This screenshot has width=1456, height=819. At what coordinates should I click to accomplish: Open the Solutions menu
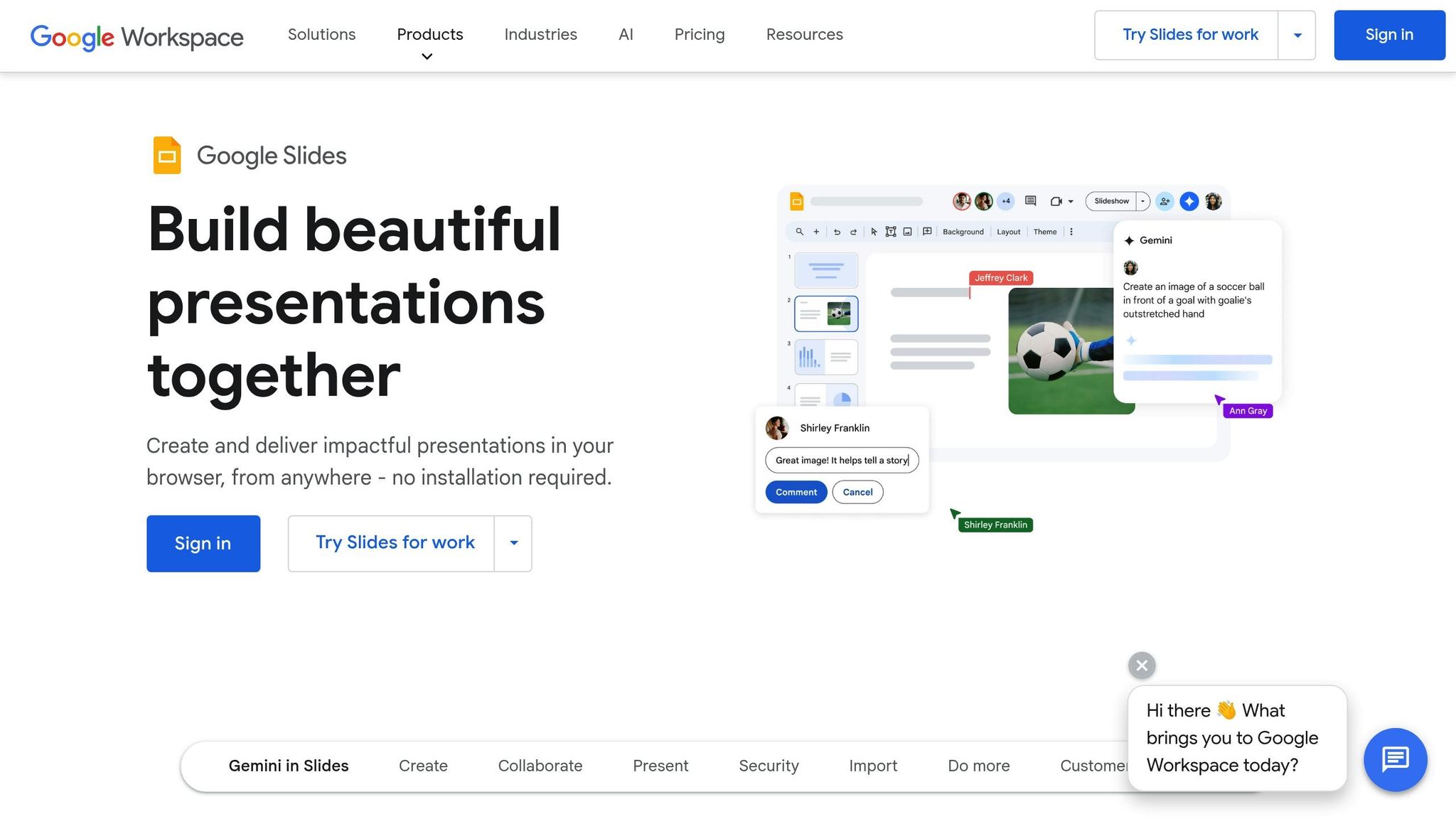(x=321, y=34)
